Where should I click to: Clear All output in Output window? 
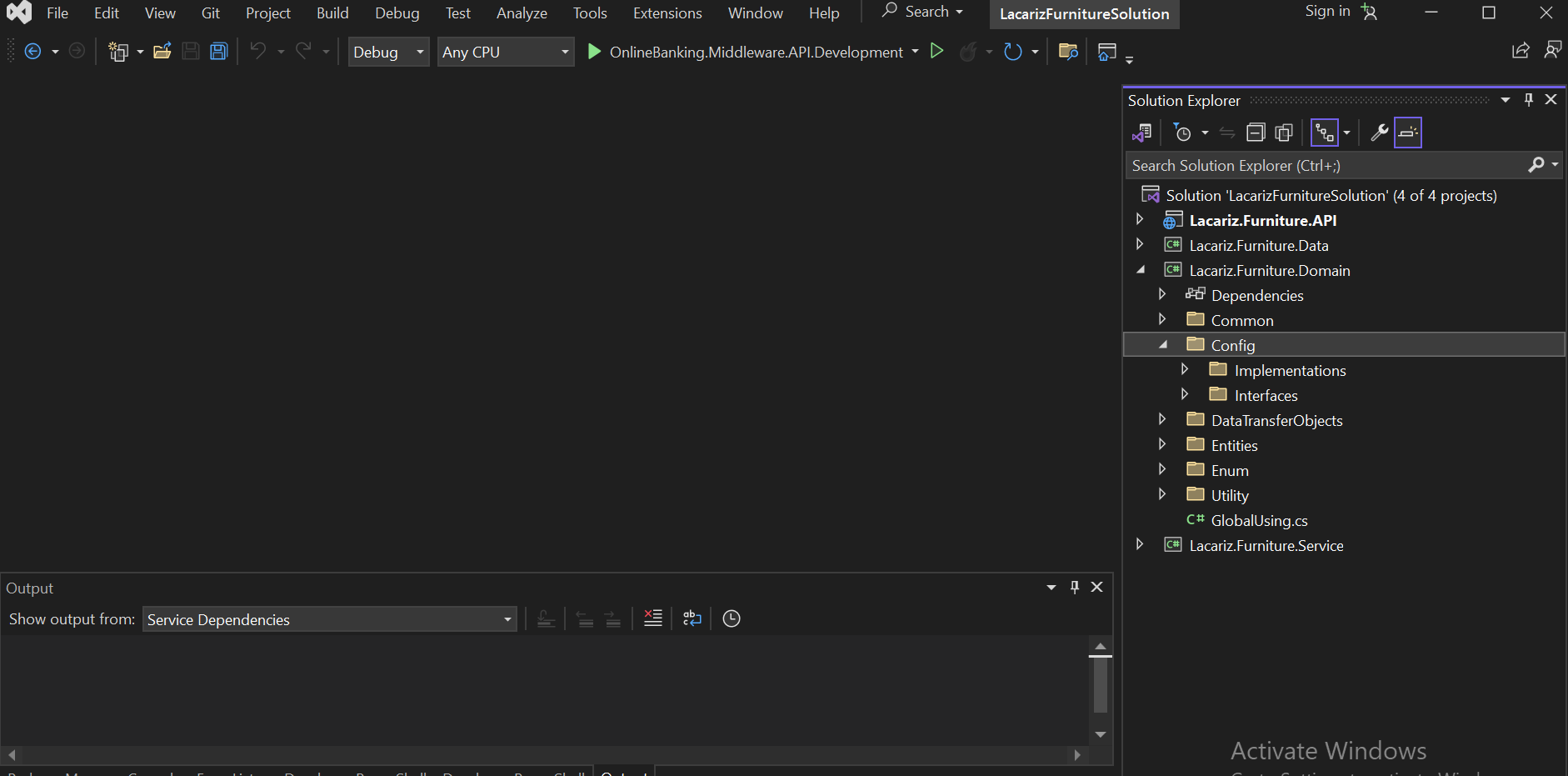(x=652, y=618)
